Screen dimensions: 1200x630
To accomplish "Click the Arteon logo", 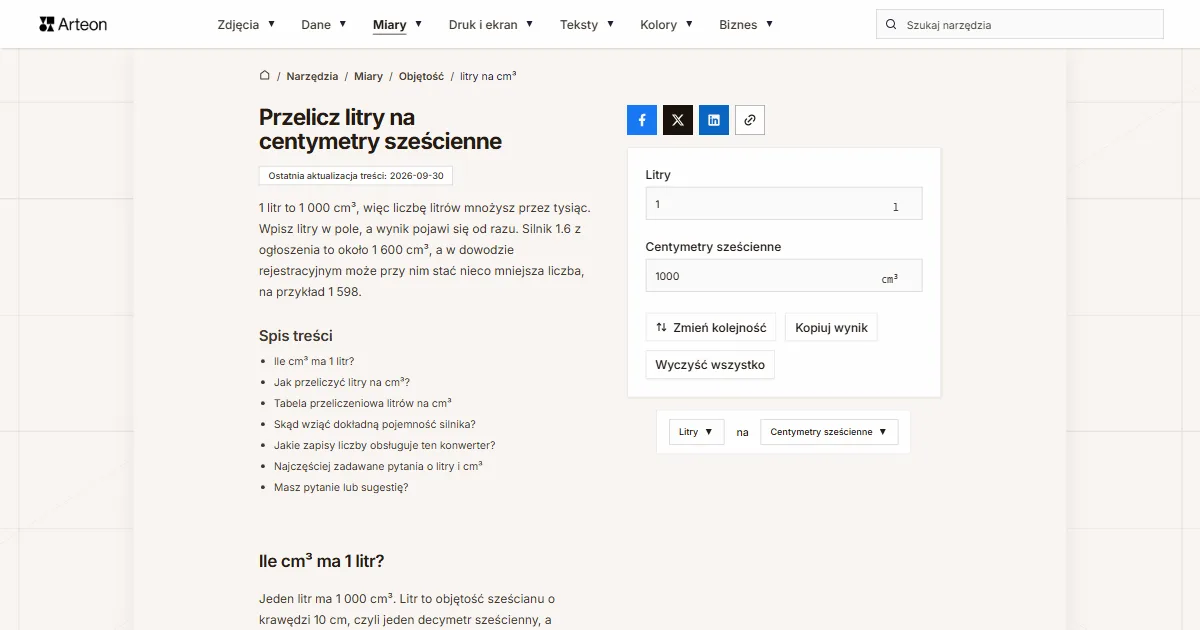I will pos(73,24).
